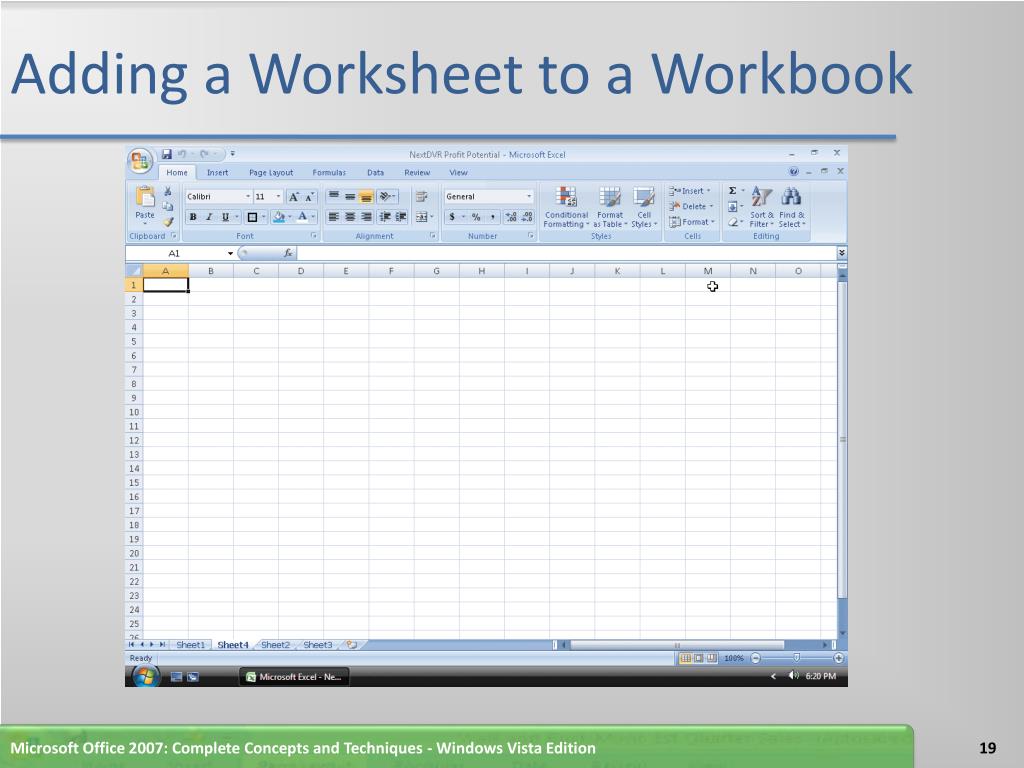Toggle Bottom Align vertical alignment
The width and height of the screenshot is (1024, 768).
[x=366, y=197]
